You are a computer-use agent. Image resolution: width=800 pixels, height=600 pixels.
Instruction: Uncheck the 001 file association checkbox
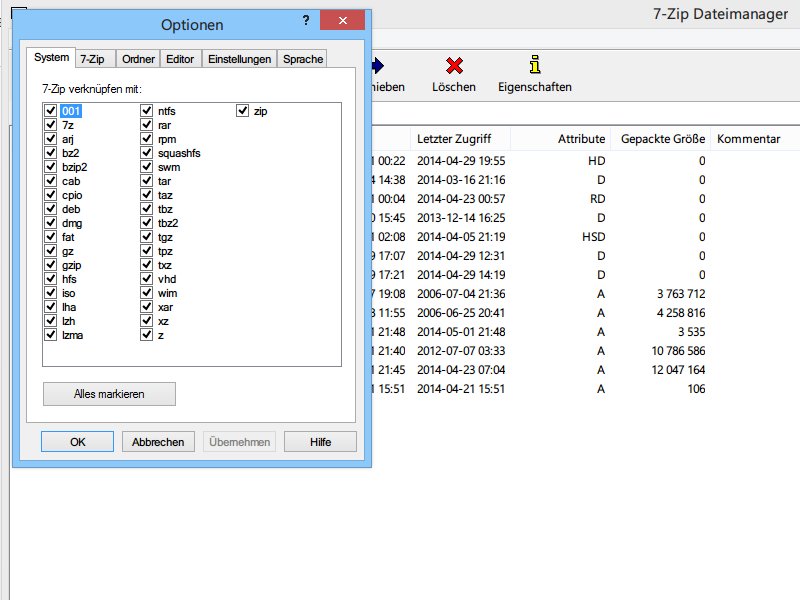pos(51,111)
